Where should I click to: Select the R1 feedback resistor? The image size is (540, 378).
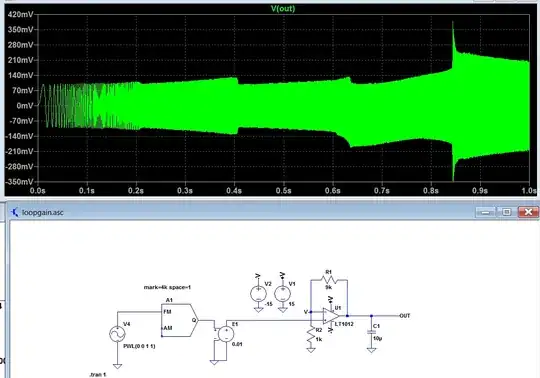coord(329,280)
